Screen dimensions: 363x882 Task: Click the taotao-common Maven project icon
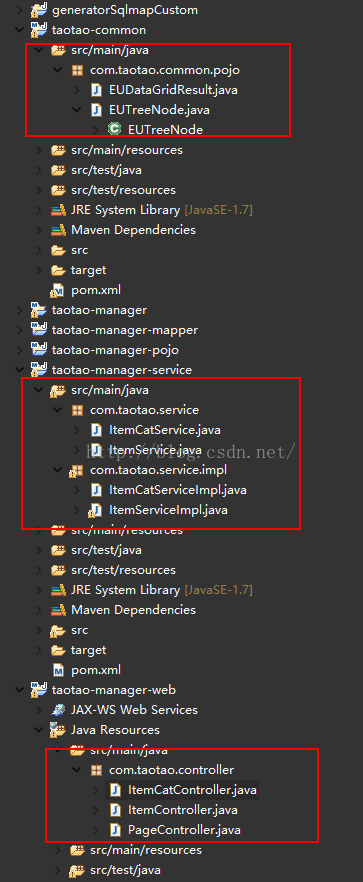point(39,30)
